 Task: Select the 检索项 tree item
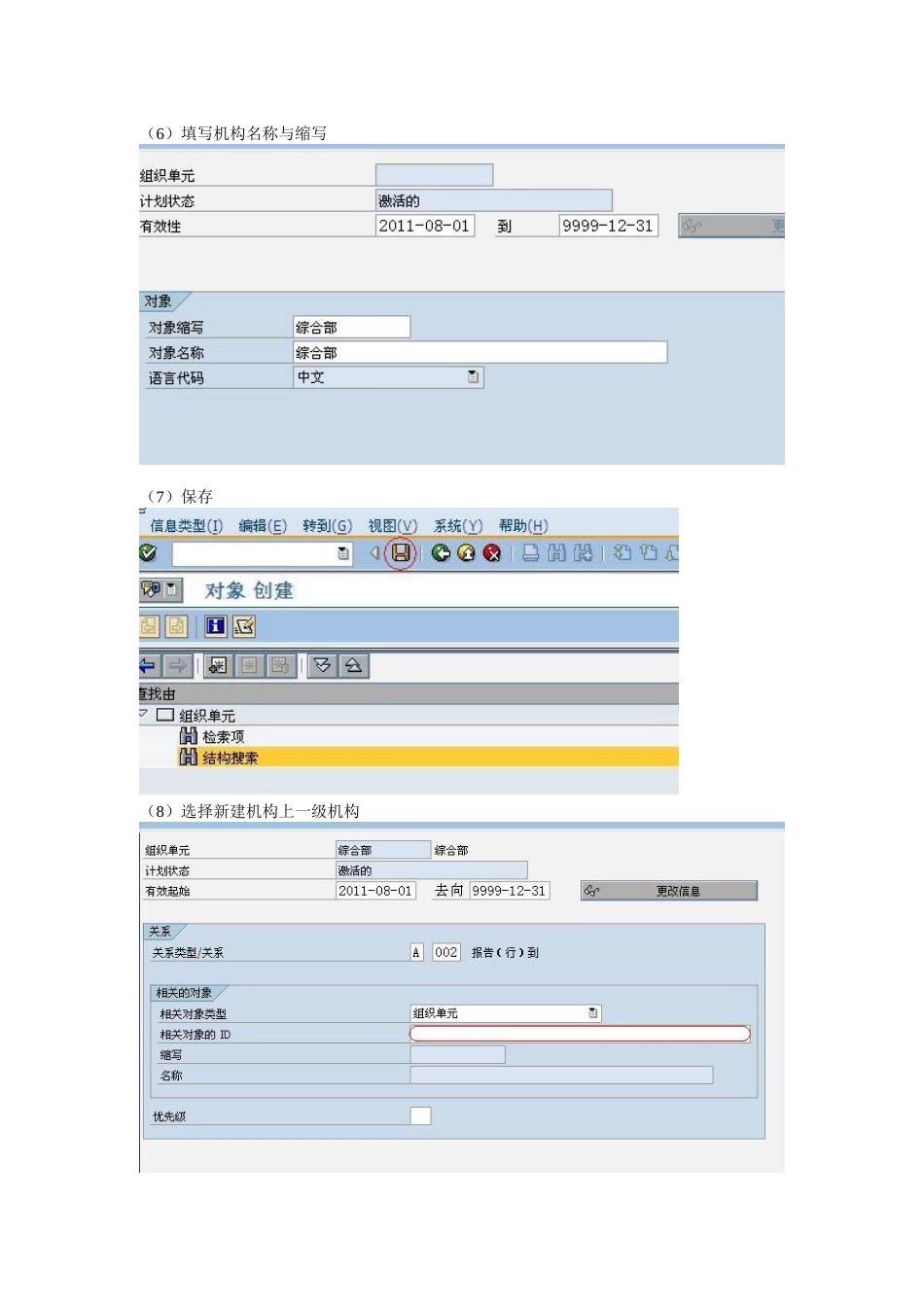click(224, 737)
